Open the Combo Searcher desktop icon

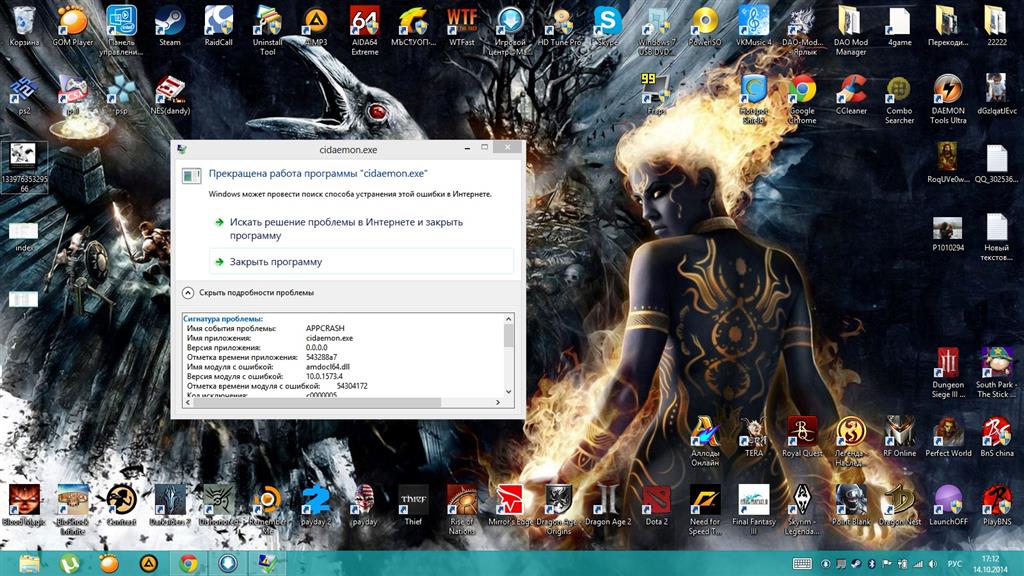click(899, 99)
